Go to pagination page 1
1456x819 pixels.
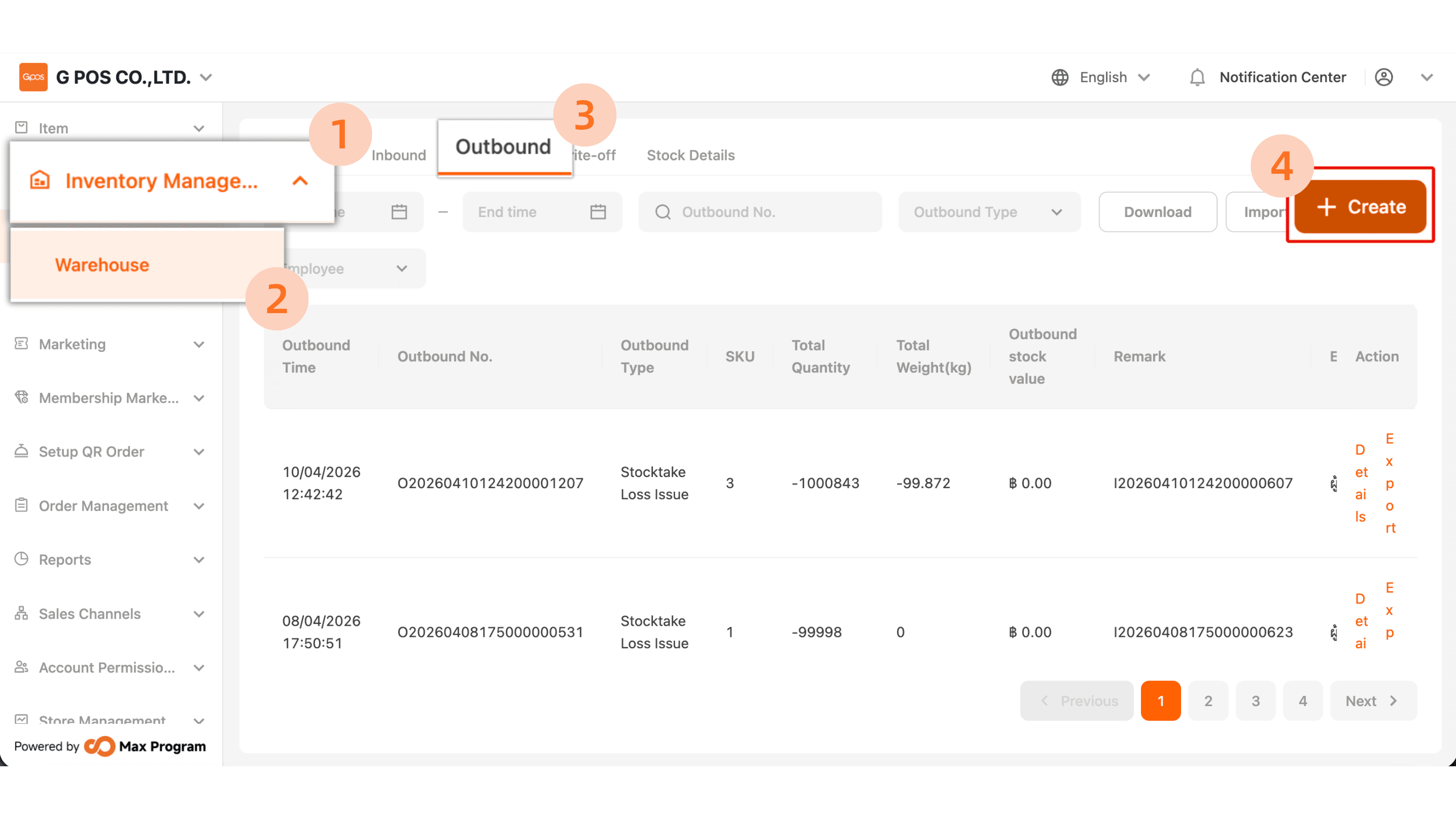click(x=1161, y=701)
